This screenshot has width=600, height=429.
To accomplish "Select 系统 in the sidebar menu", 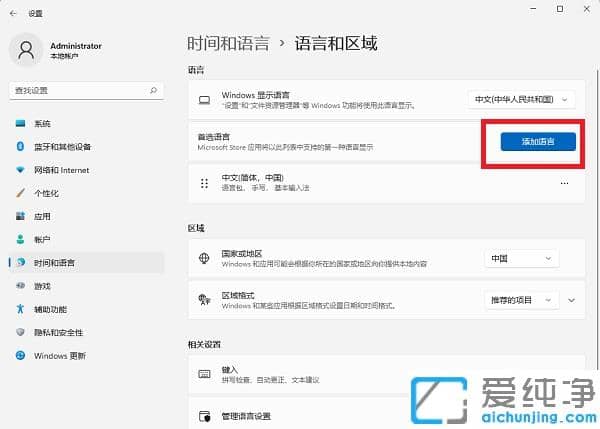I will tap(42, 123).
